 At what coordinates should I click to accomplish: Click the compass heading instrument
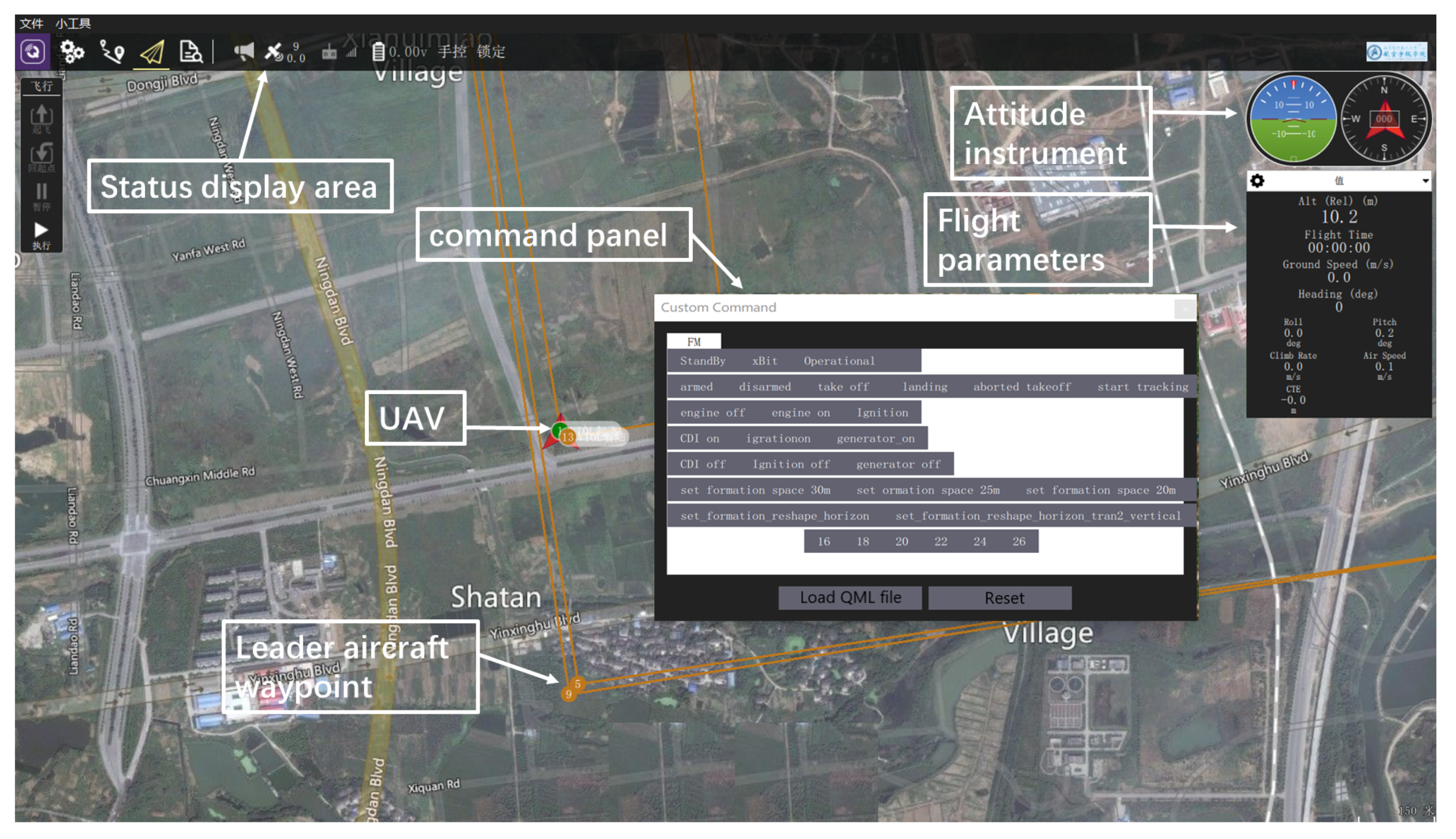coord(1384,119)
